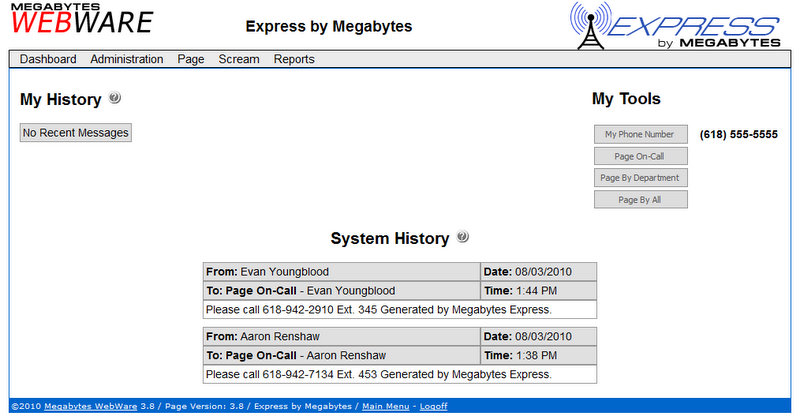Select the Evan Youngblood history message text

pos(378,309)
